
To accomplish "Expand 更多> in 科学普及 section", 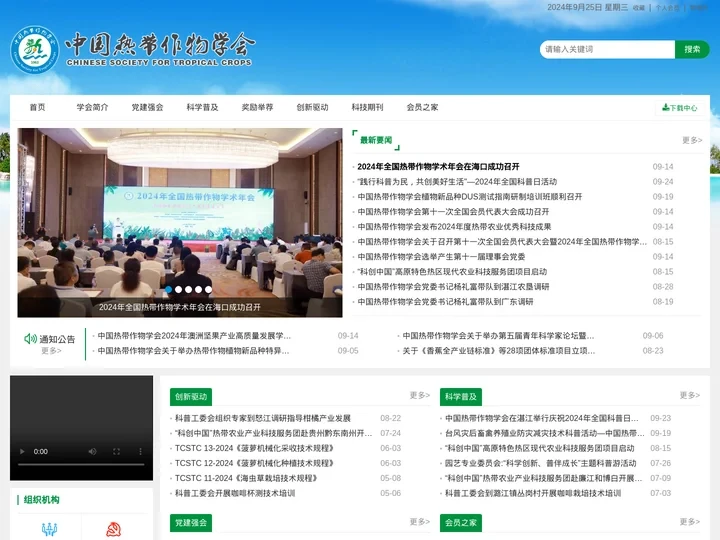I will tap(690, 395).
